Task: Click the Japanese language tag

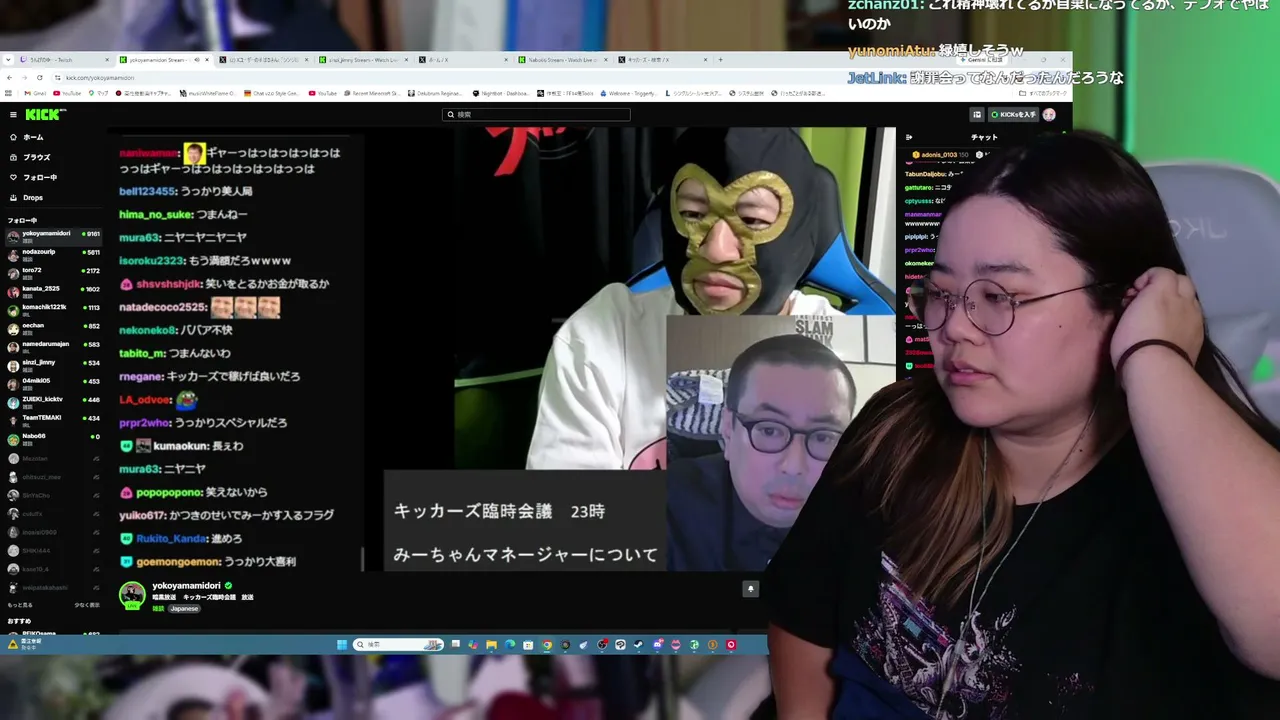Action: click(184, 609)
